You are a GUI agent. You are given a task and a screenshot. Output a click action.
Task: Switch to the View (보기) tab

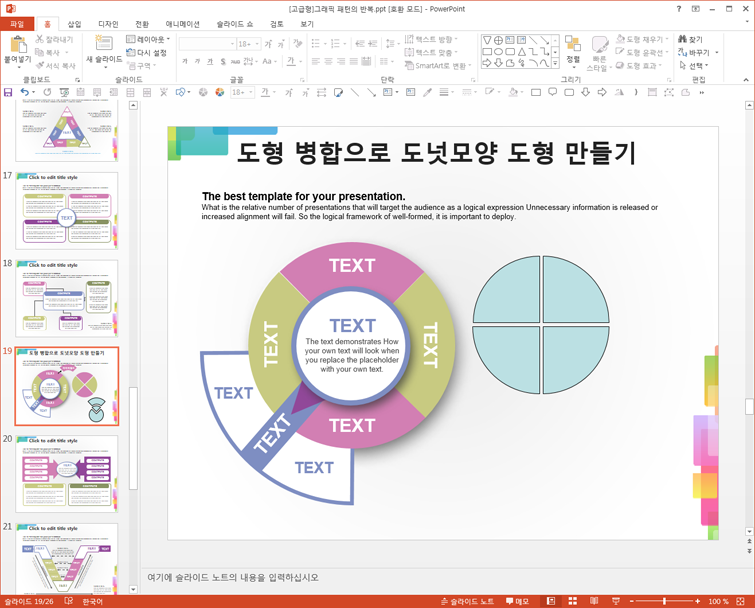(307, 24)
